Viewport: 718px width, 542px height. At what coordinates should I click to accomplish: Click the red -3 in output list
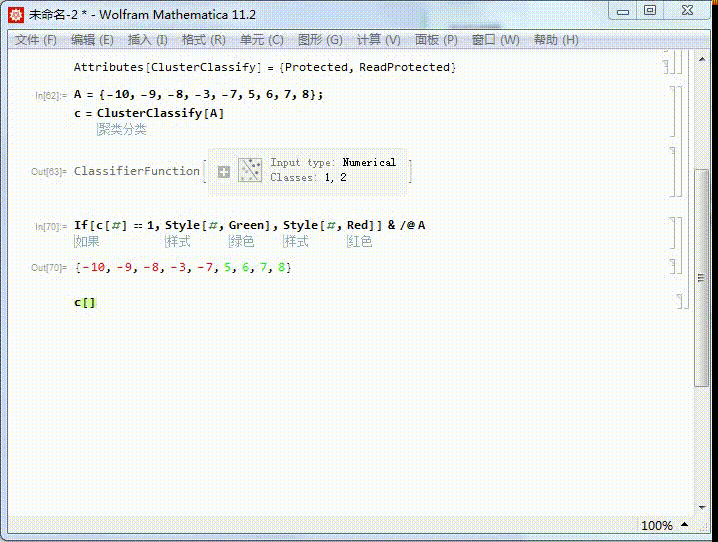coord(179,267)
